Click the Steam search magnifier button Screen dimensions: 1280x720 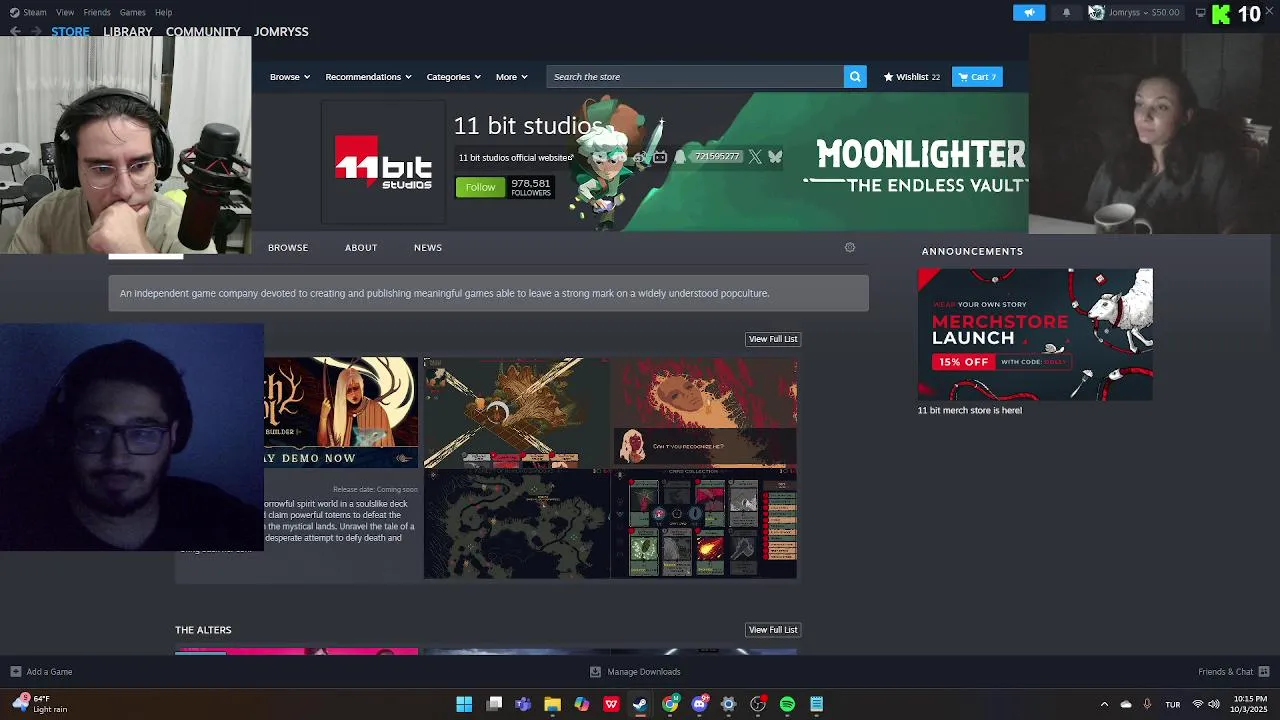tap(855, 77)
